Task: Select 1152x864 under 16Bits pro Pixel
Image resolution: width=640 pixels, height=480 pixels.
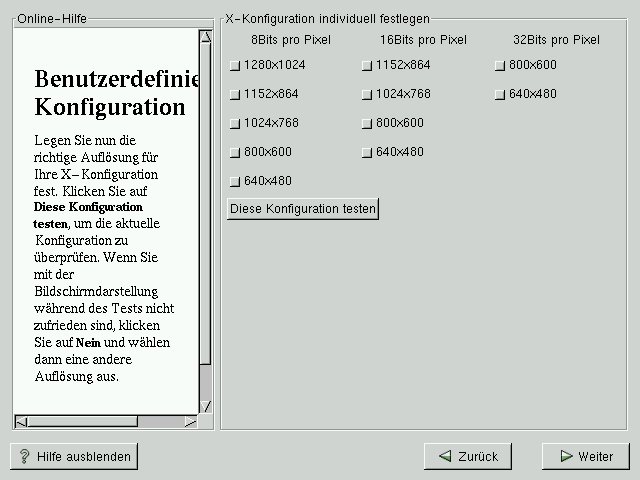Action: 367,66
